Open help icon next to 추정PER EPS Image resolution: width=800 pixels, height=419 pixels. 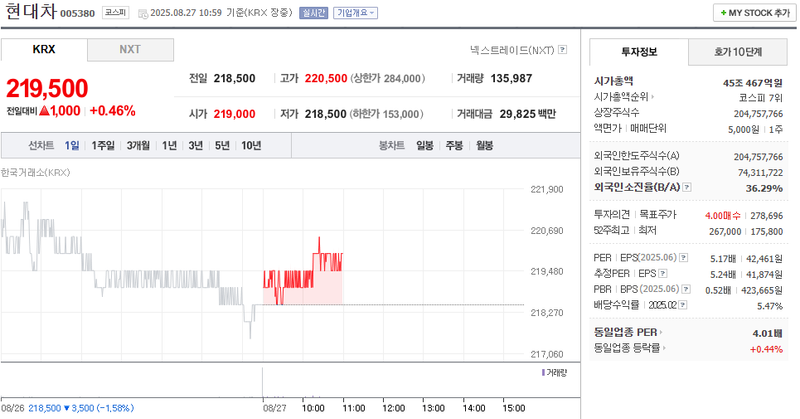click(x=662, y=274)
